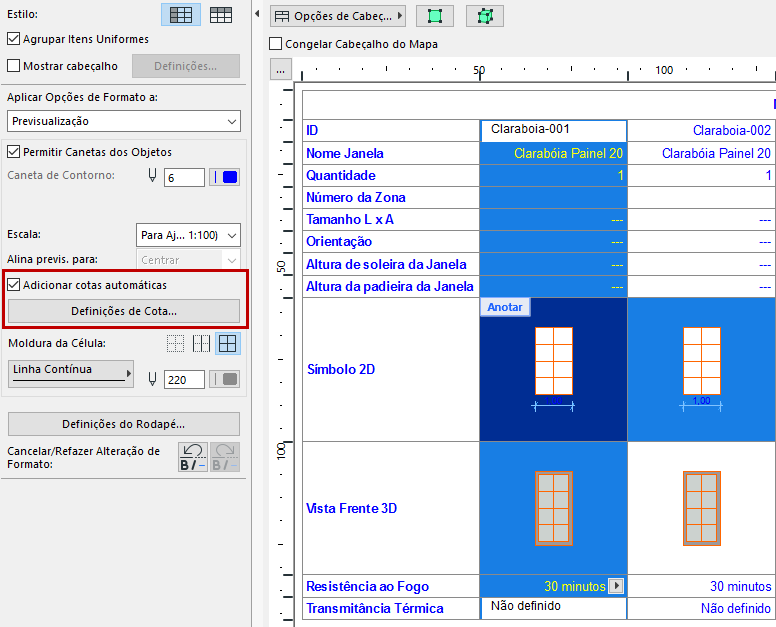This screenshot has height=627, width=776.
Task: Collapse the left panel with the arrow
Action: click(258, 15)
